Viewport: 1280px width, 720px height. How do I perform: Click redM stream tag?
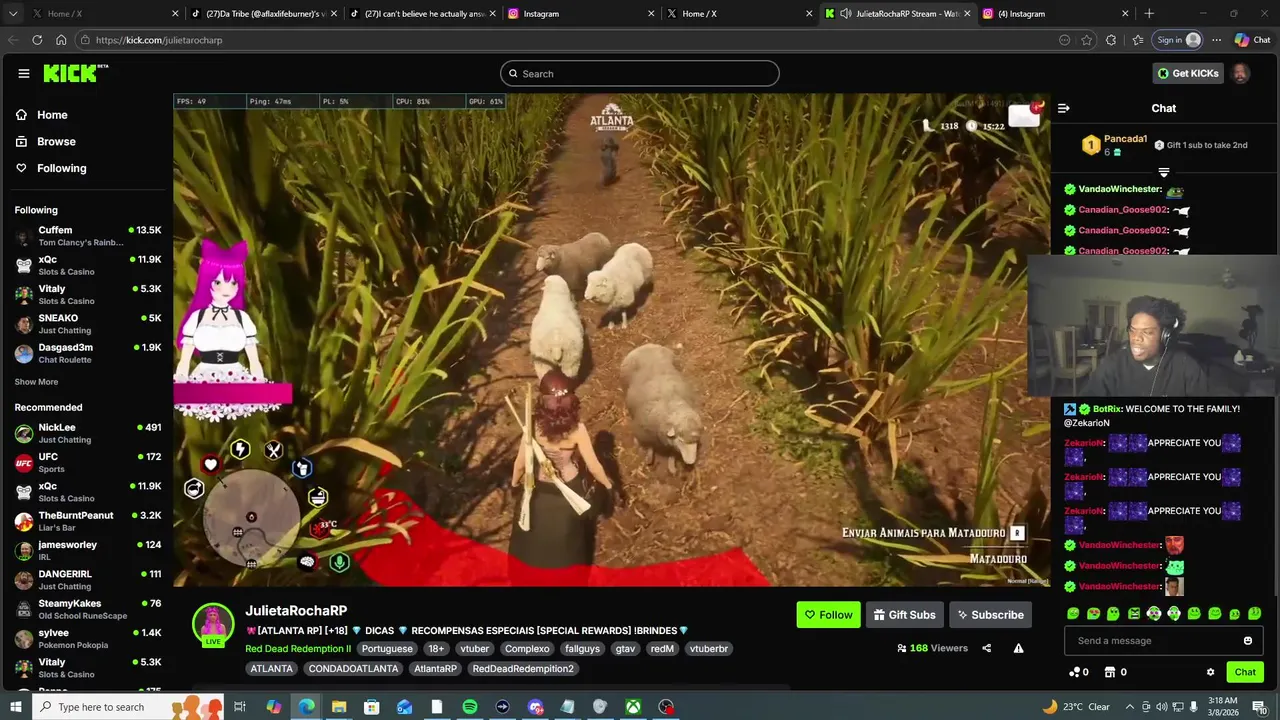pos(662,649)
